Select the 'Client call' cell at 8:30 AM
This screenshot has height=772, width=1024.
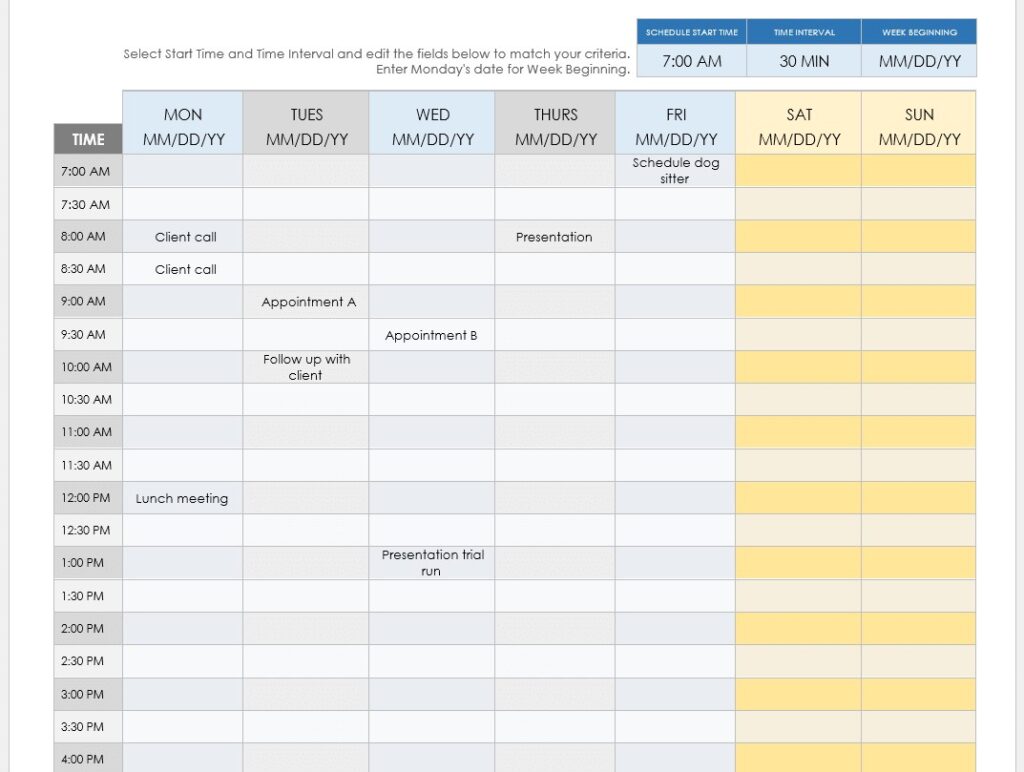[x=183, y=269]
